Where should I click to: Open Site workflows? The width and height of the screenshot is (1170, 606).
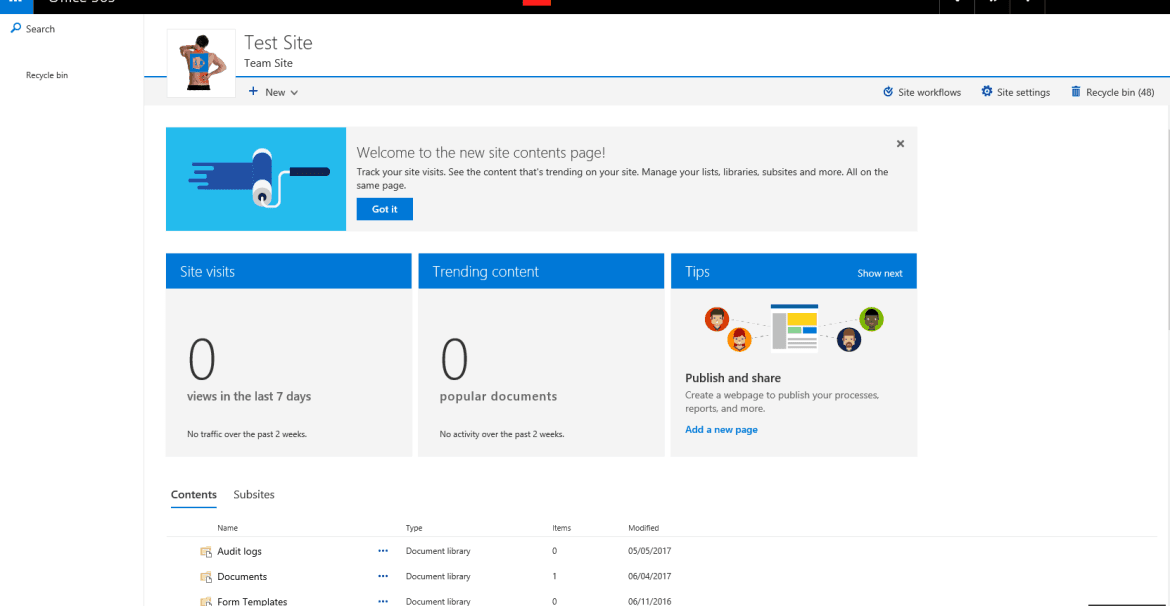coord(921,91)
